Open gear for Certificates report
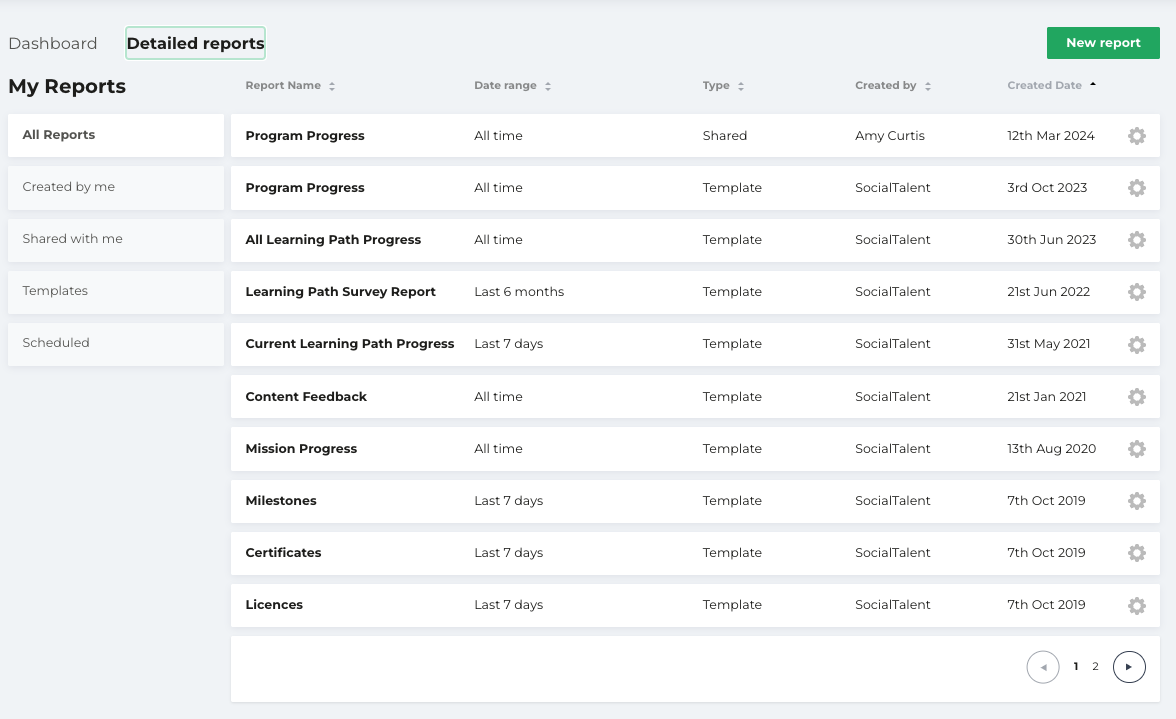This screenshot has width=1176, height=719. (1136, 553)
